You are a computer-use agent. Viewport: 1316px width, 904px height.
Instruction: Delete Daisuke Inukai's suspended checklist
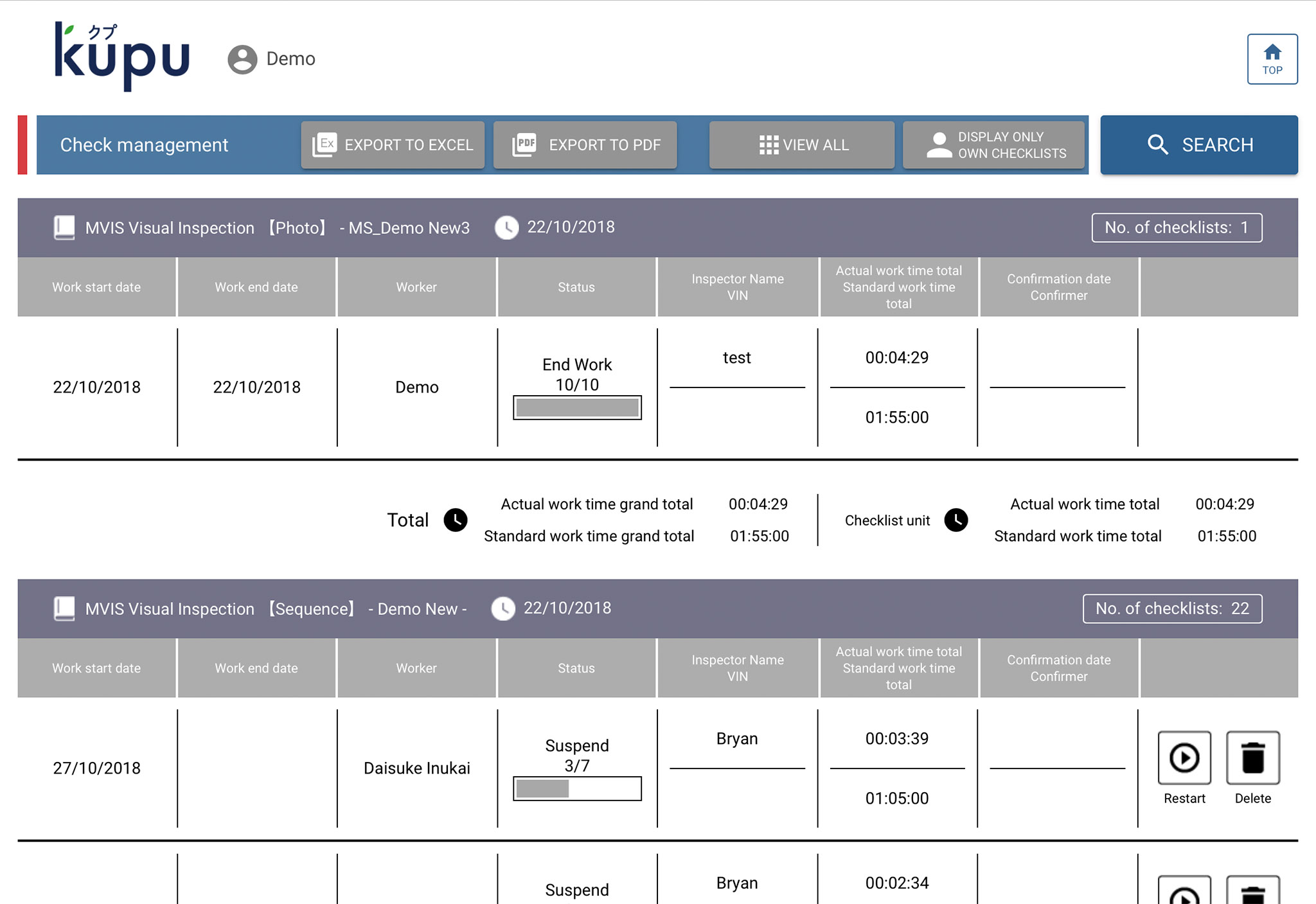1252,758
